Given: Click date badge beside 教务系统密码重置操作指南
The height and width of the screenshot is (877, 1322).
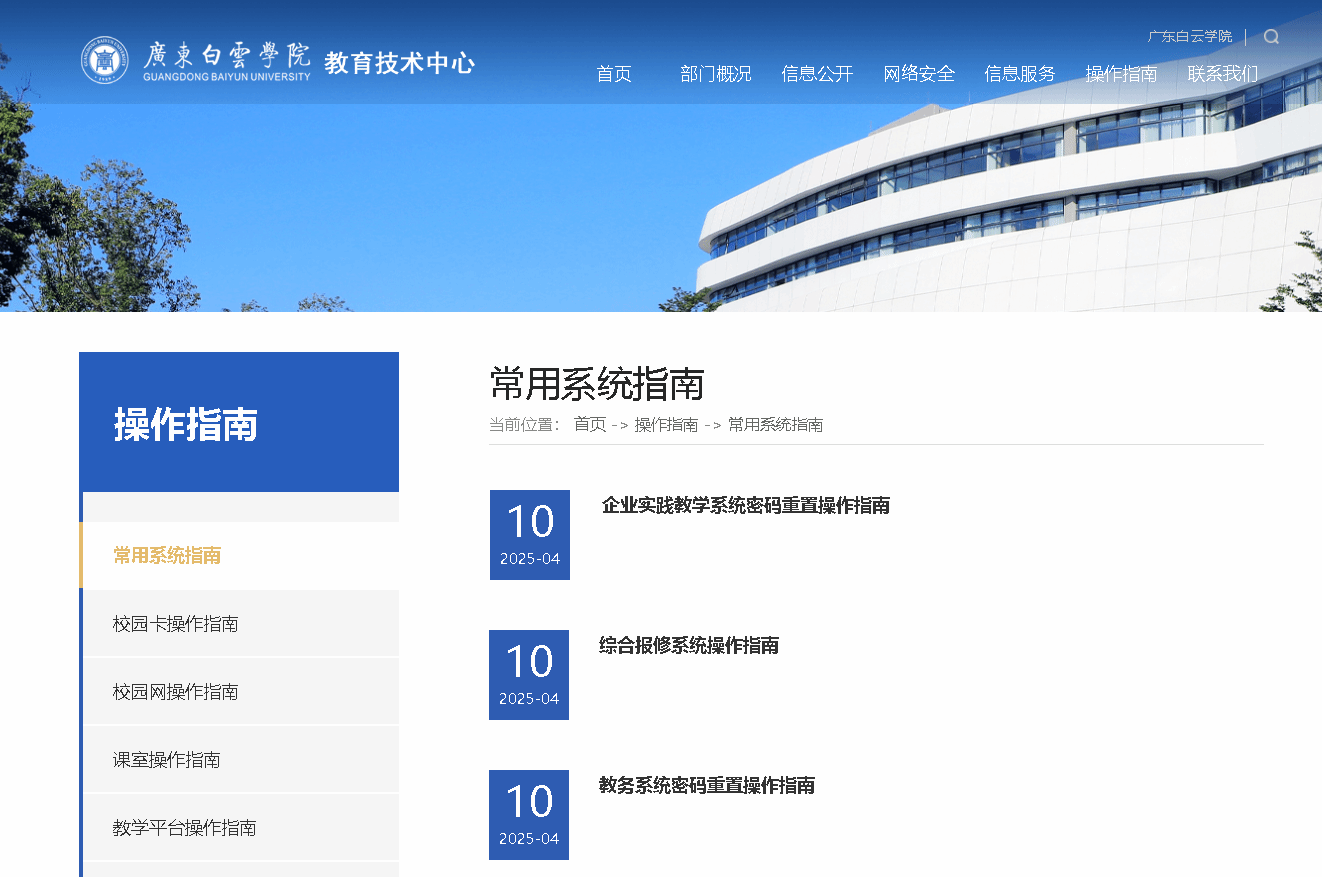Looking at the screenshot, I should point(529,814).
